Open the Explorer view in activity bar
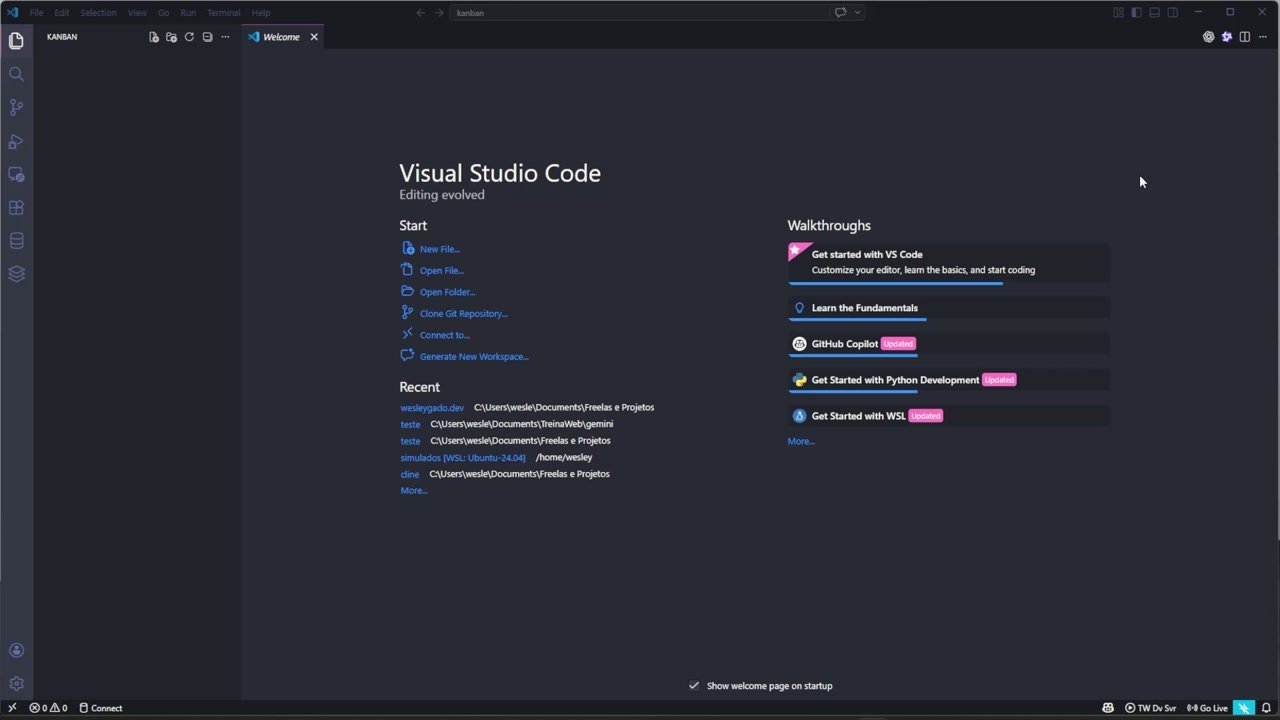Image resolution: width=1280 pixels, height=720 pixels. 16,41
